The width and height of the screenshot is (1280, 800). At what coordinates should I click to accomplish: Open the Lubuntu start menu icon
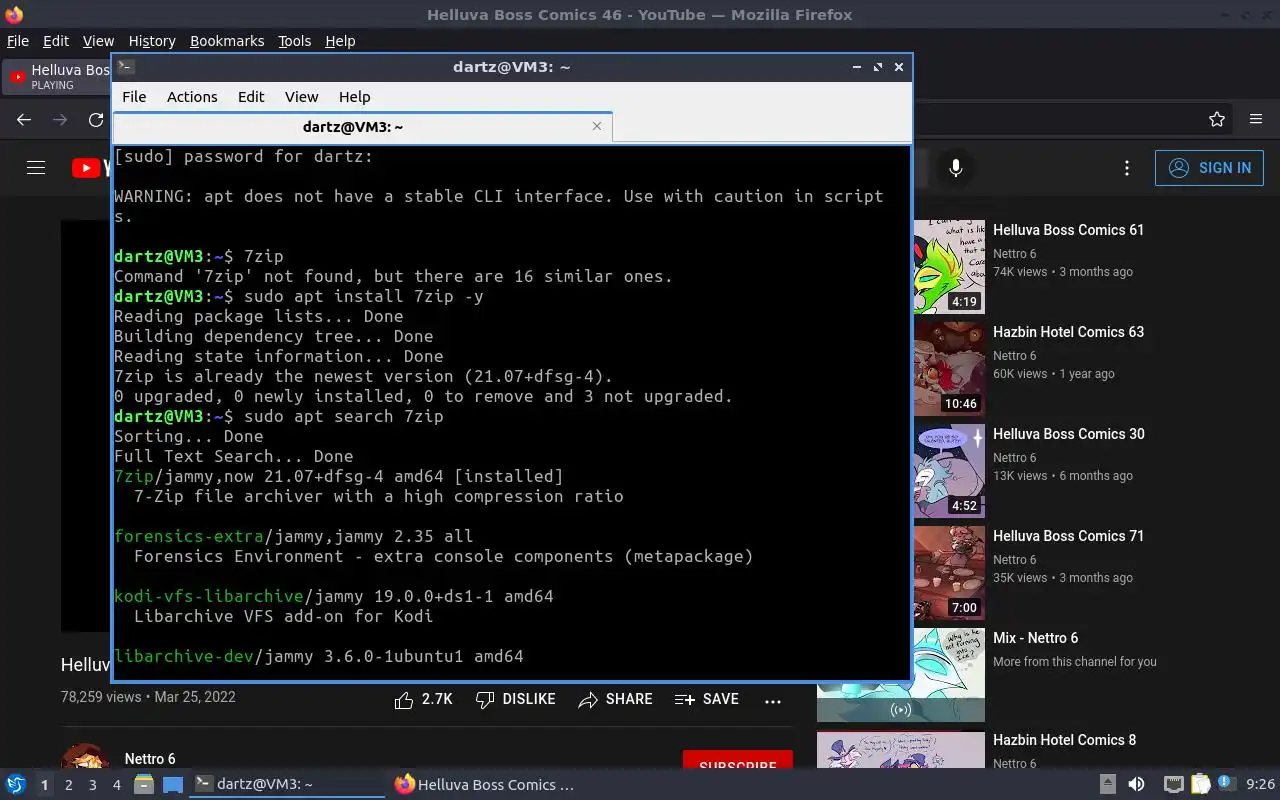(16, 785)
